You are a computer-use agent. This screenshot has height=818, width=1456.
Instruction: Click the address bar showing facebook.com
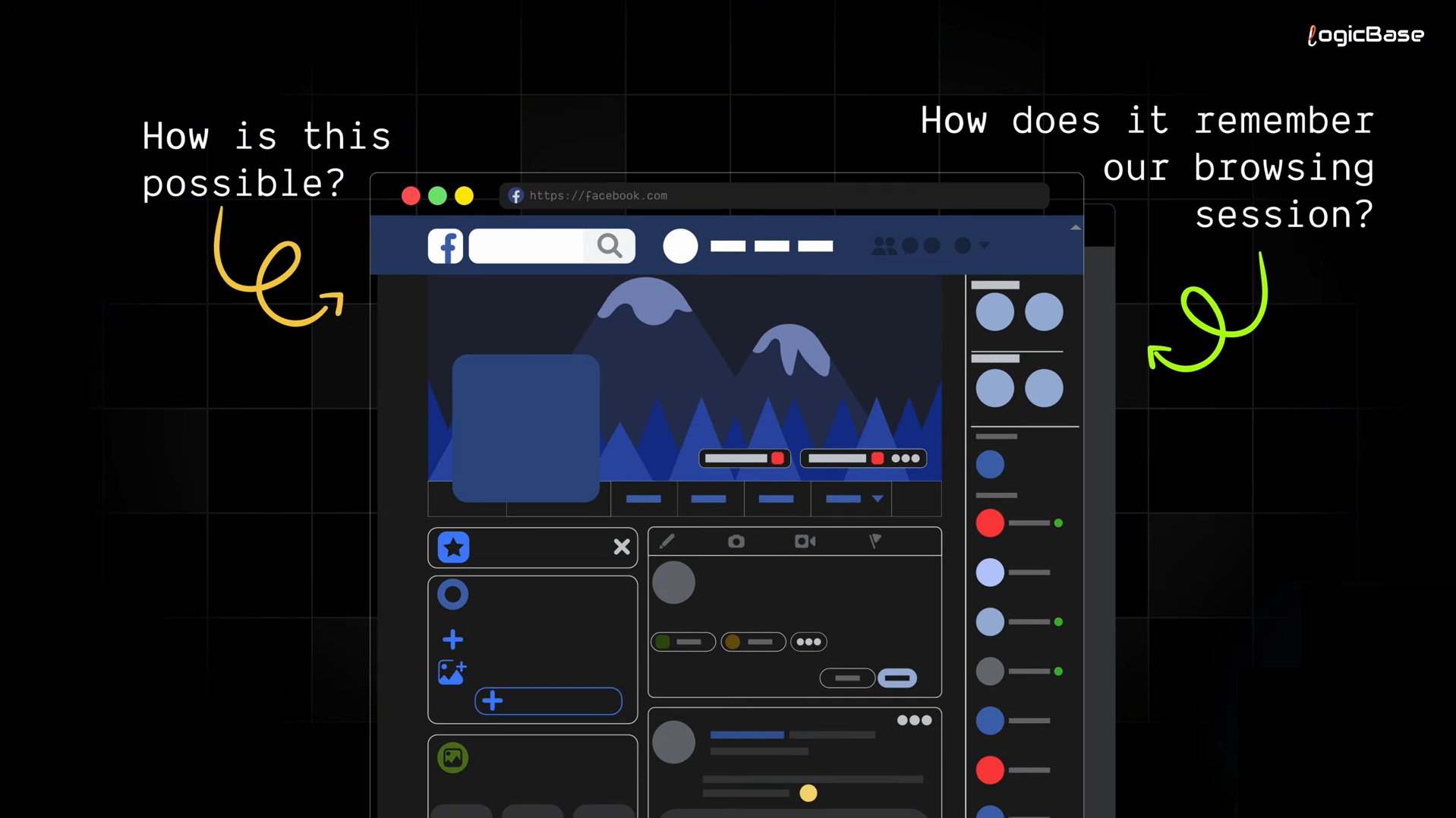[x=774, y=196]
